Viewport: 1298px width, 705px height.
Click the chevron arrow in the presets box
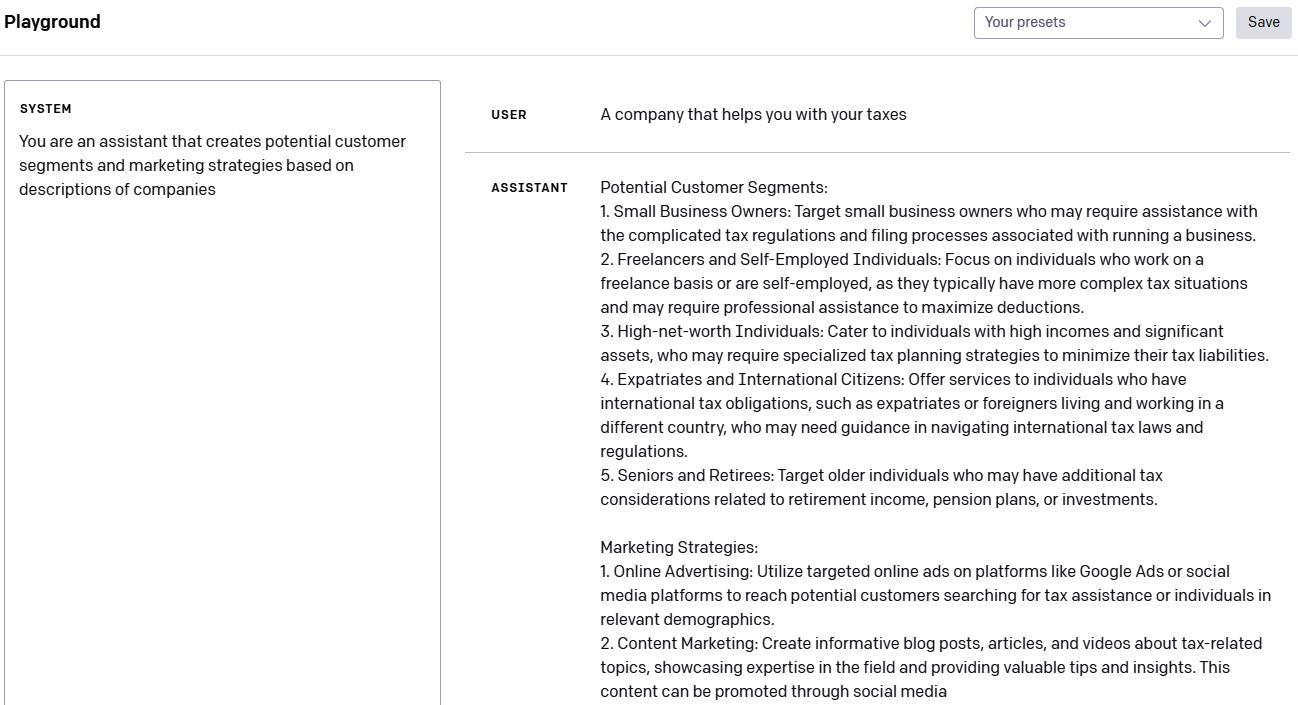click(x=1205, y=23)
